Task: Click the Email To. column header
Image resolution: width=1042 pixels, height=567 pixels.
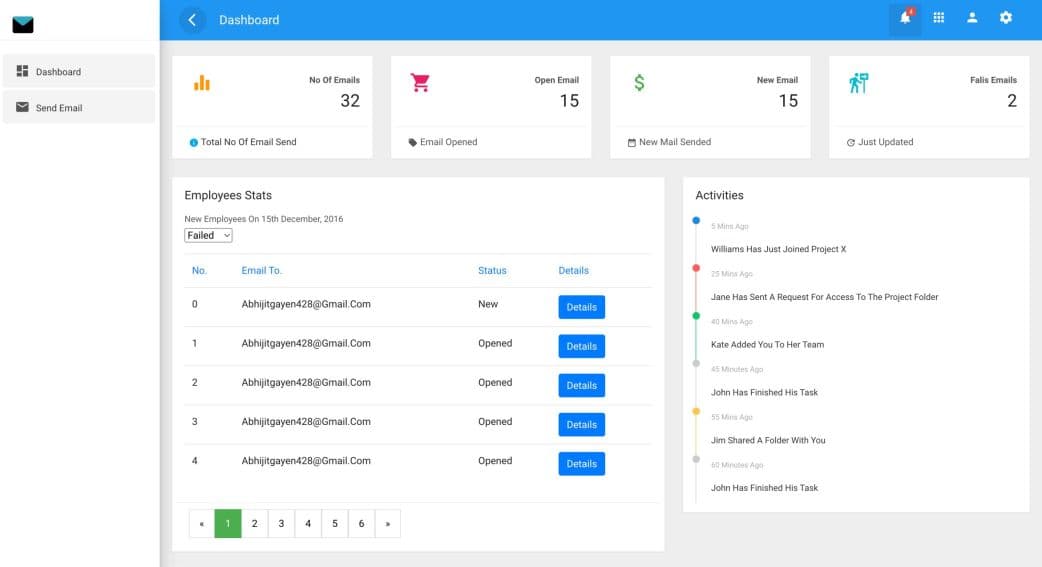Action: tap(262, 271)
